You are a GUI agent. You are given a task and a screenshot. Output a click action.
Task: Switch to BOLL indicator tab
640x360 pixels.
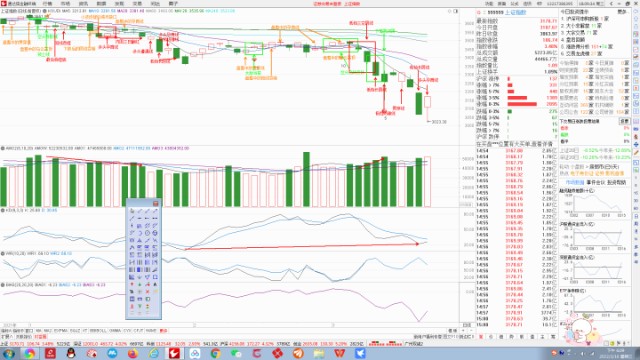click(98, 331)
